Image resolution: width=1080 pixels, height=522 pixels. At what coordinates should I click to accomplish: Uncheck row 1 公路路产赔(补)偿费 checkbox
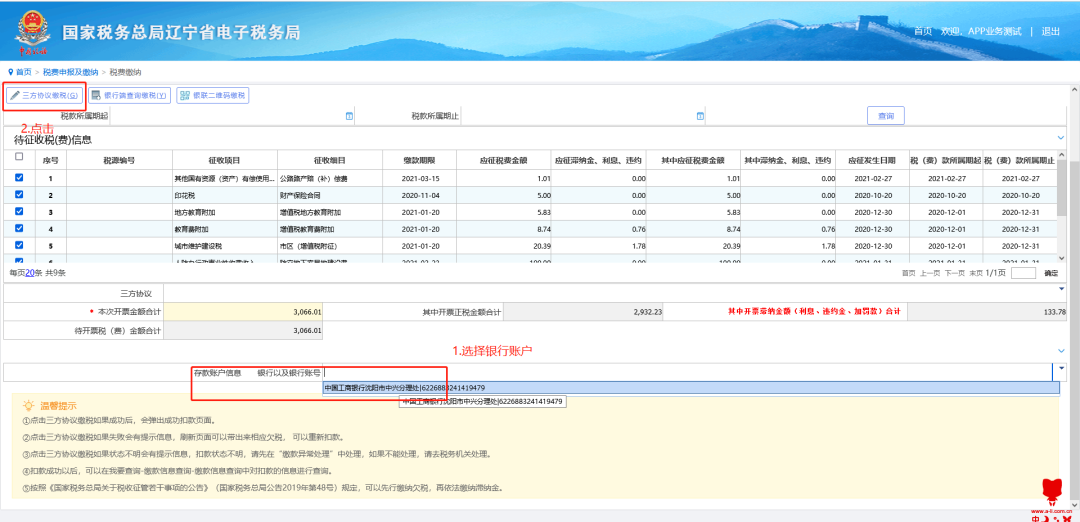pos(19,178)
